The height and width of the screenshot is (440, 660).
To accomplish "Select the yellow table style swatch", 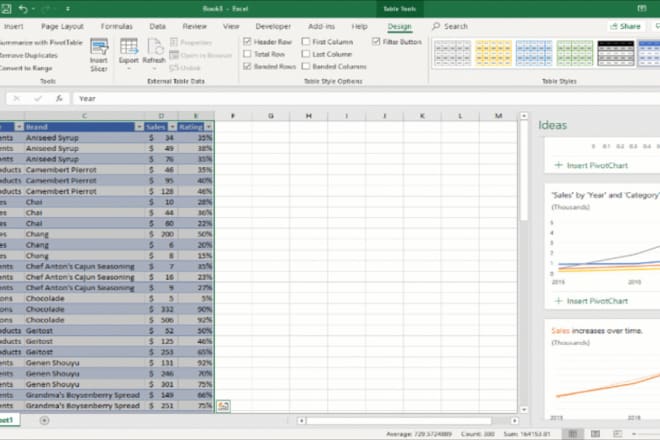I will coord(493,53).
